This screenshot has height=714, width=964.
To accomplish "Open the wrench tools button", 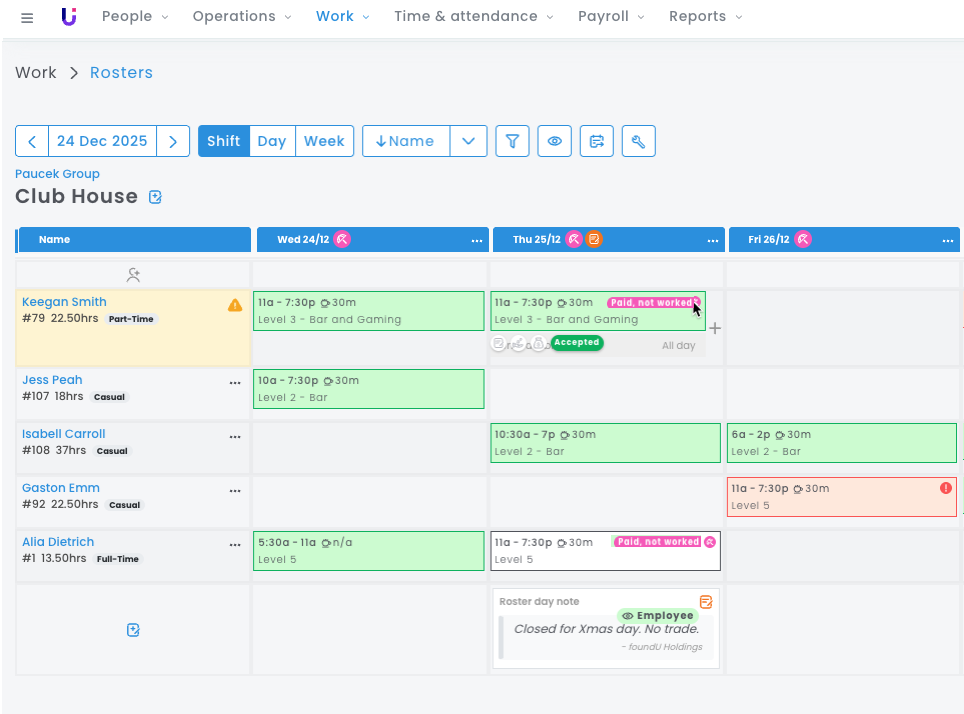I will pos(638,141).
